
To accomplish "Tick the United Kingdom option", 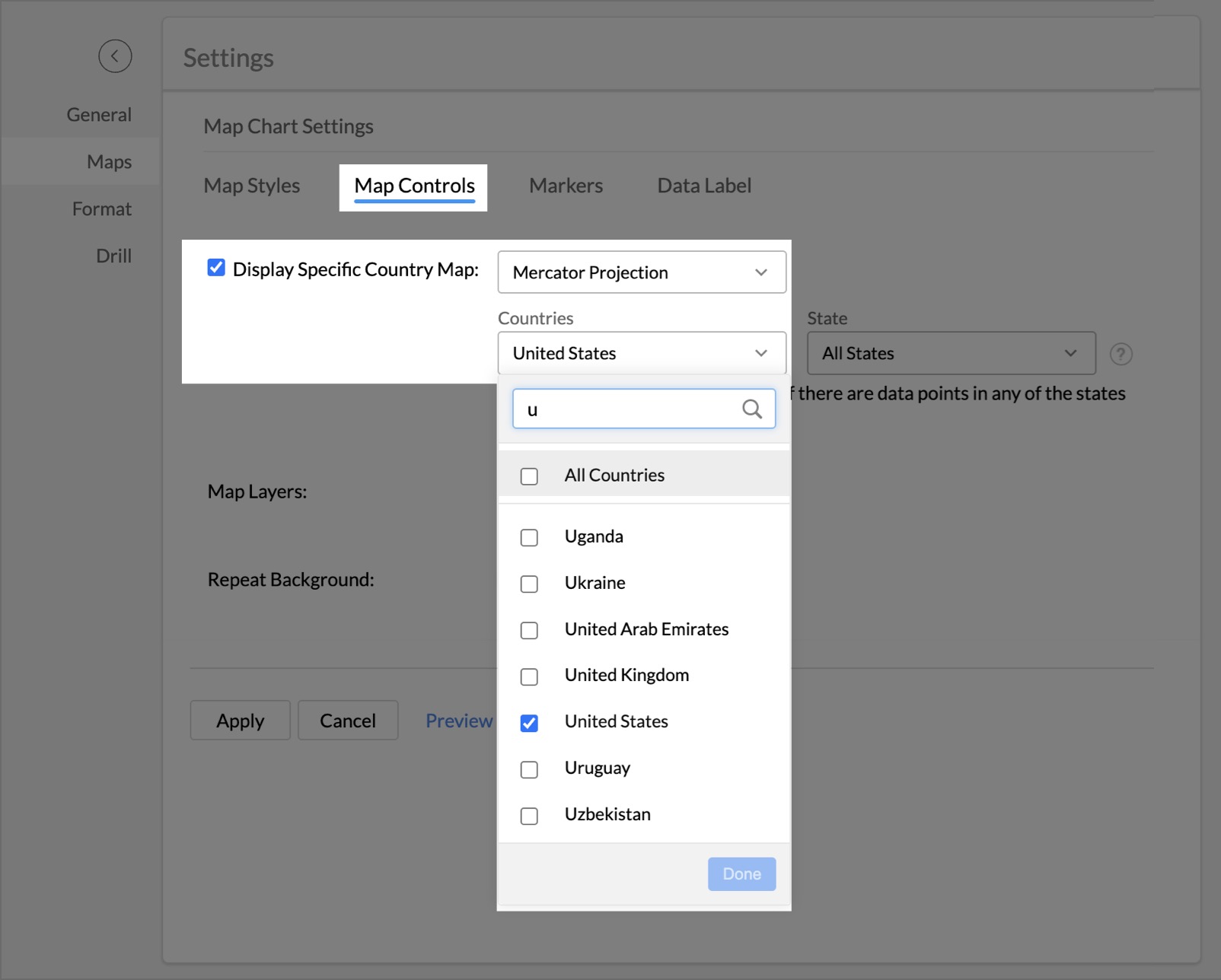I will [529, 676].
